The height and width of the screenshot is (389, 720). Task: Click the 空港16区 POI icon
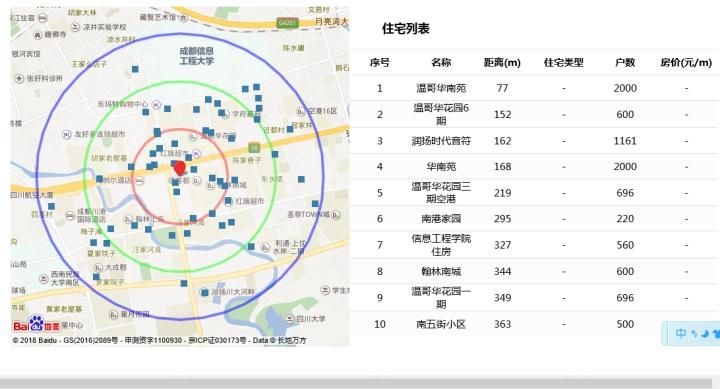(300, 112)
